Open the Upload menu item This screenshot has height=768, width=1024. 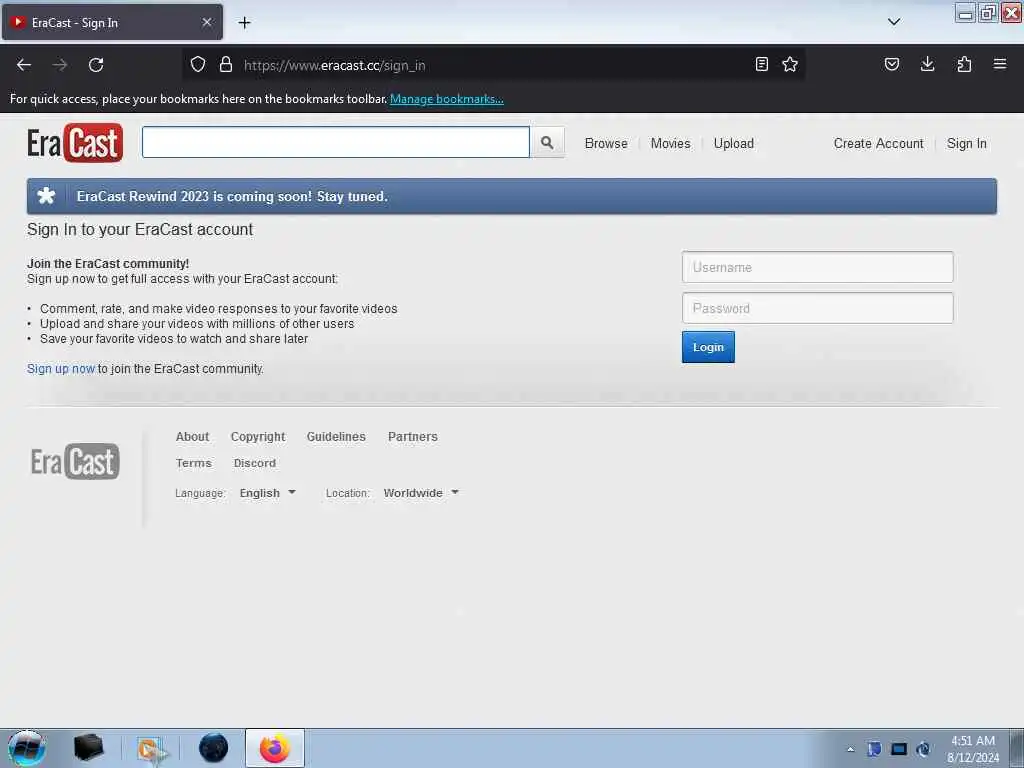pos(733,143)
